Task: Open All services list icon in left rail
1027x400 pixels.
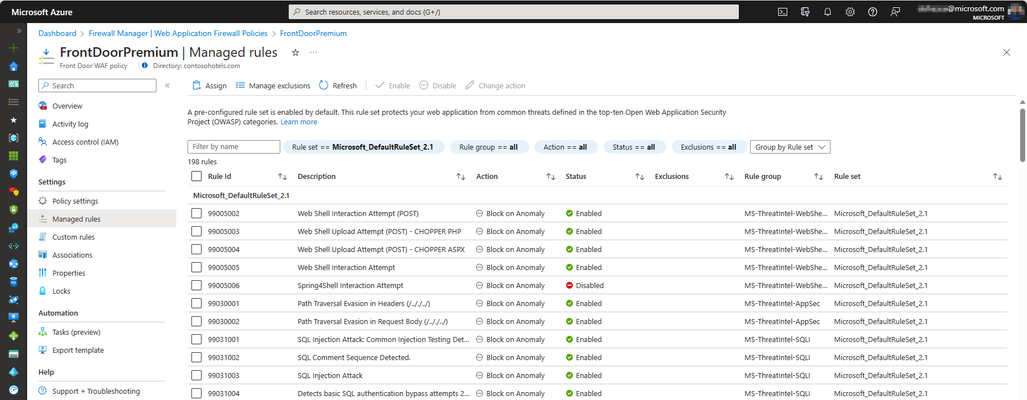Action: (14, 102)
